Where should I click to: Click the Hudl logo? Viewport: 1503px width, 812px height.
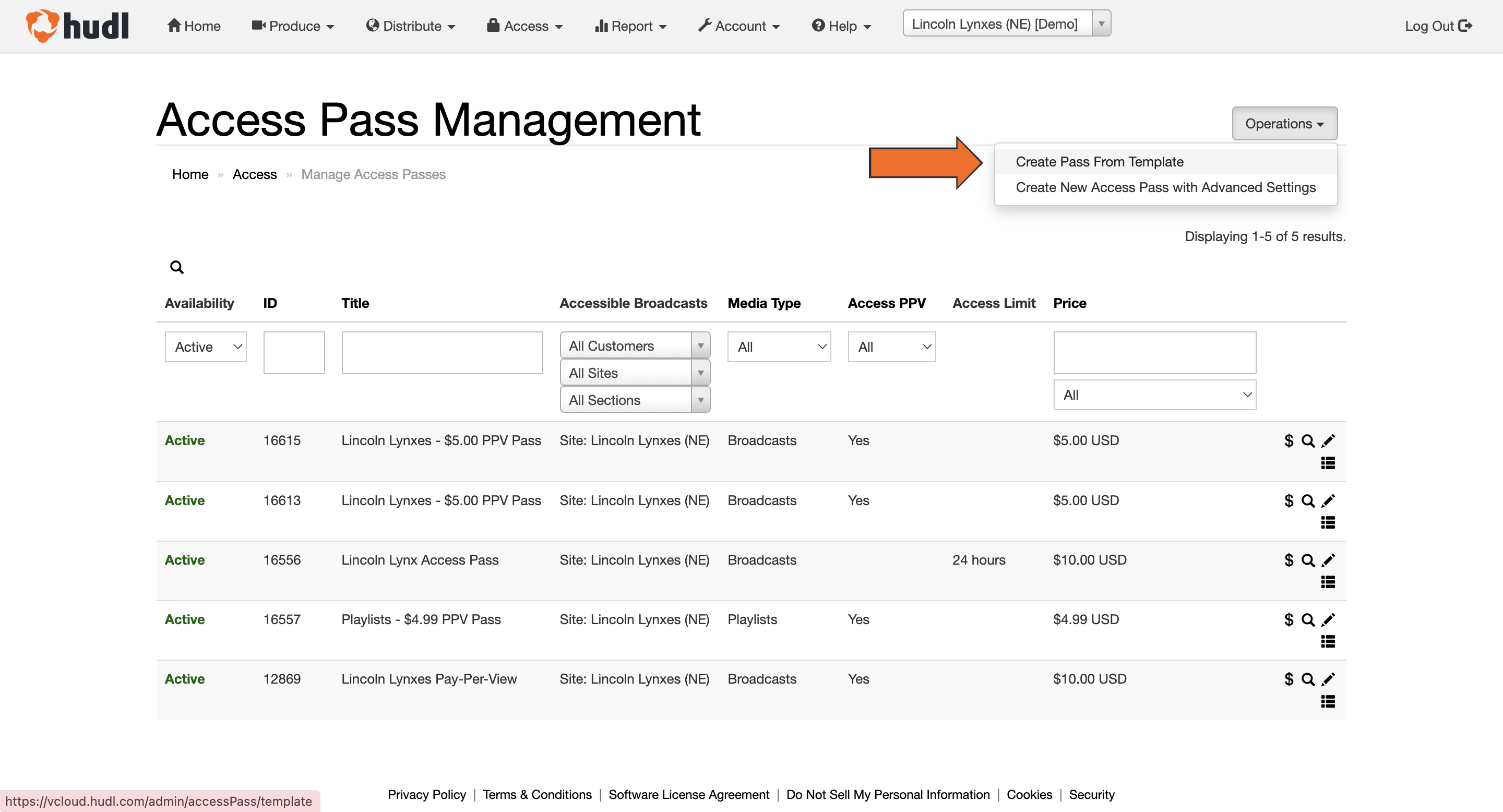[77, 26]
